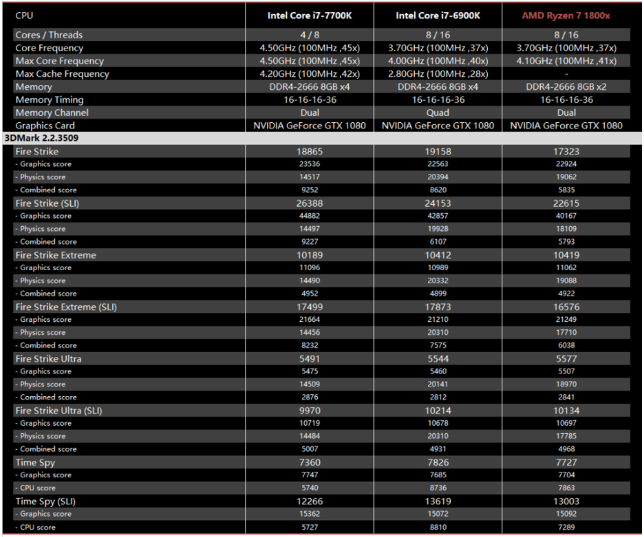Click the Fire Strike (SLI) row label
This screenshot has width=644, height=537.
[x=47, y=203]
